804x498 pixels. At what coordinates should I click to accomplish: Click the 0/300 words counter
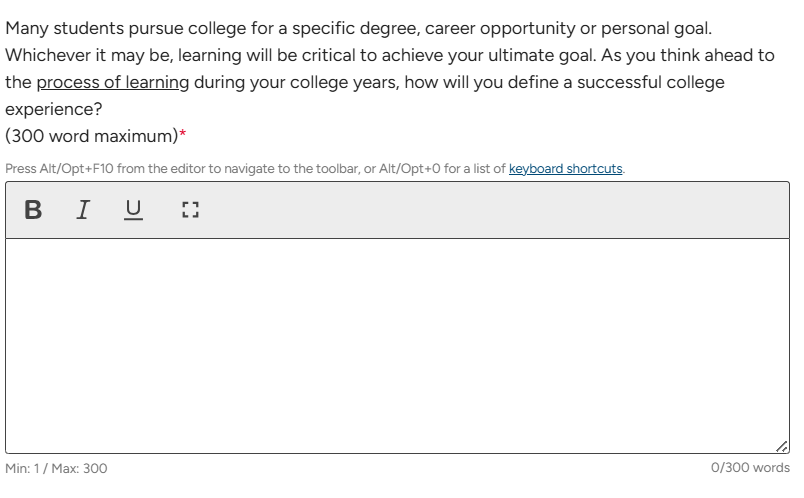click(x=750, y=468)
